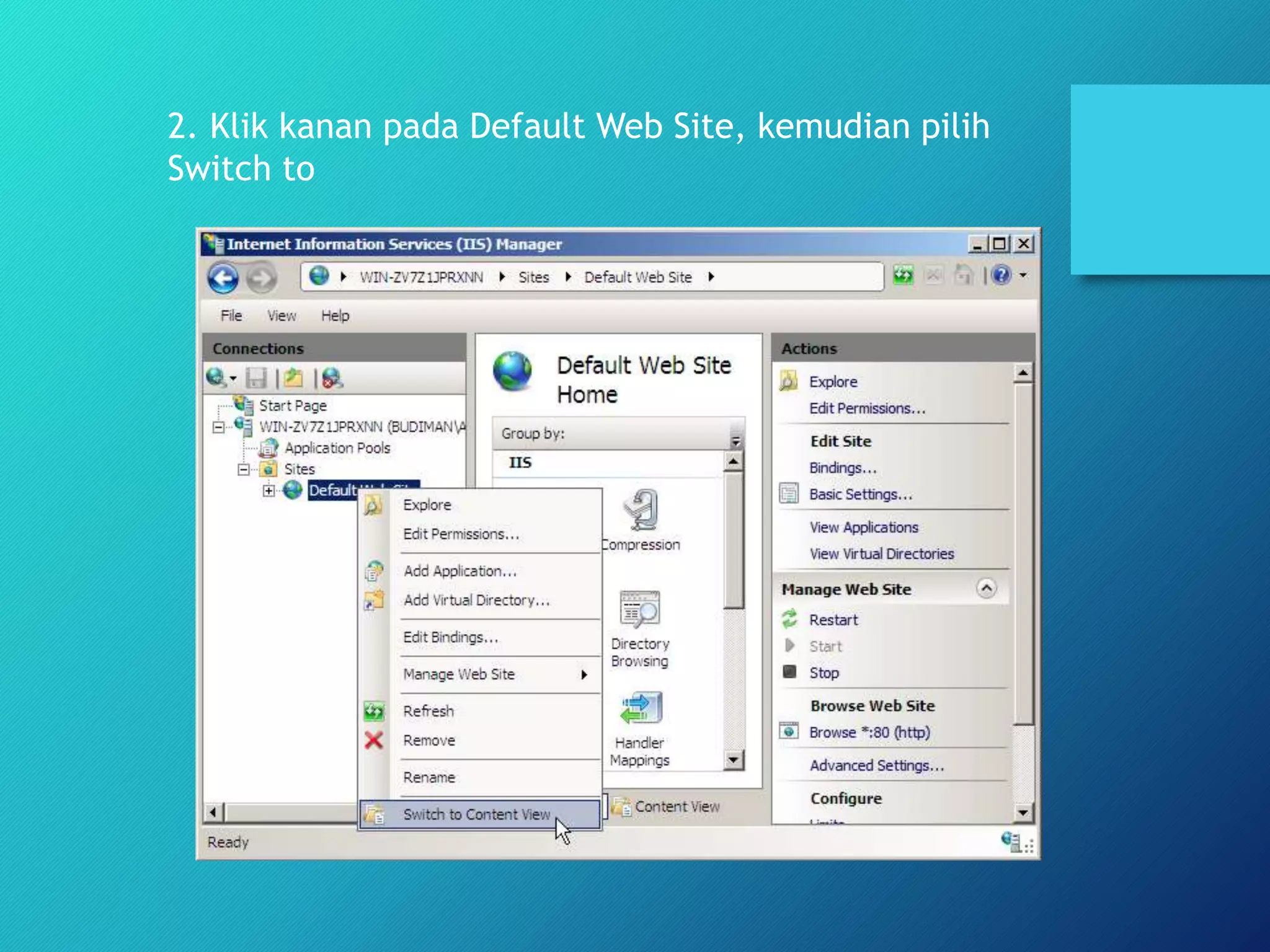Click the Up folder icon in Connections
Screen dimensions: 1270x952
(294, 378)
